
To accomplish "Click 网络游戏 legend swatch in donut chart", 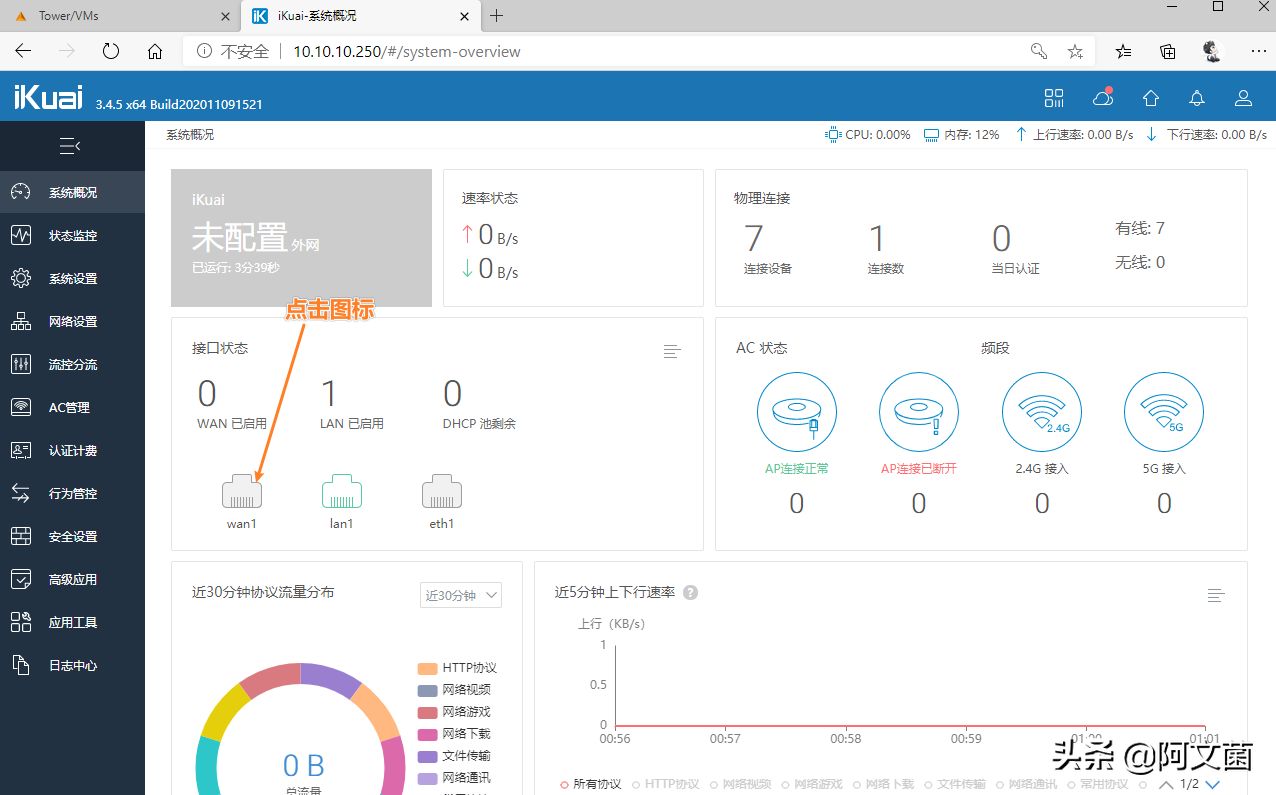I will (427, 712).
